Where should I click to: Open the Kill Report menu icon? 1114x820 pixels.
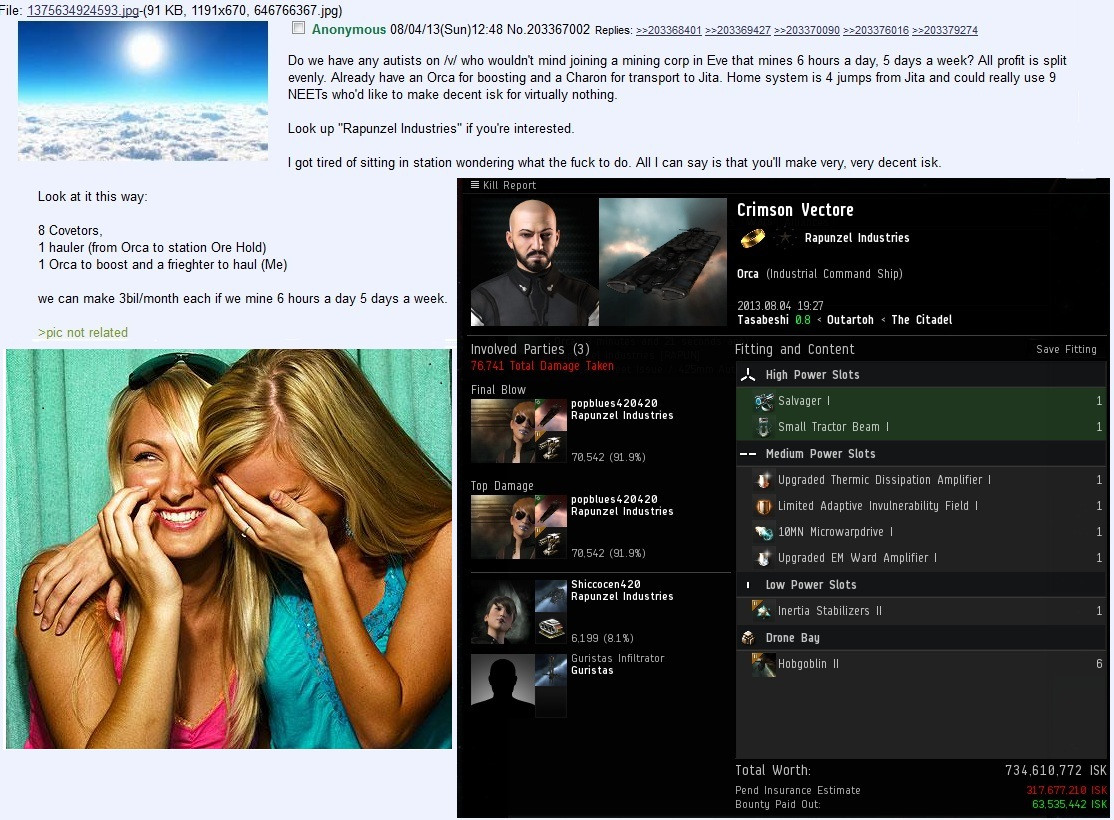click(475, 185)
